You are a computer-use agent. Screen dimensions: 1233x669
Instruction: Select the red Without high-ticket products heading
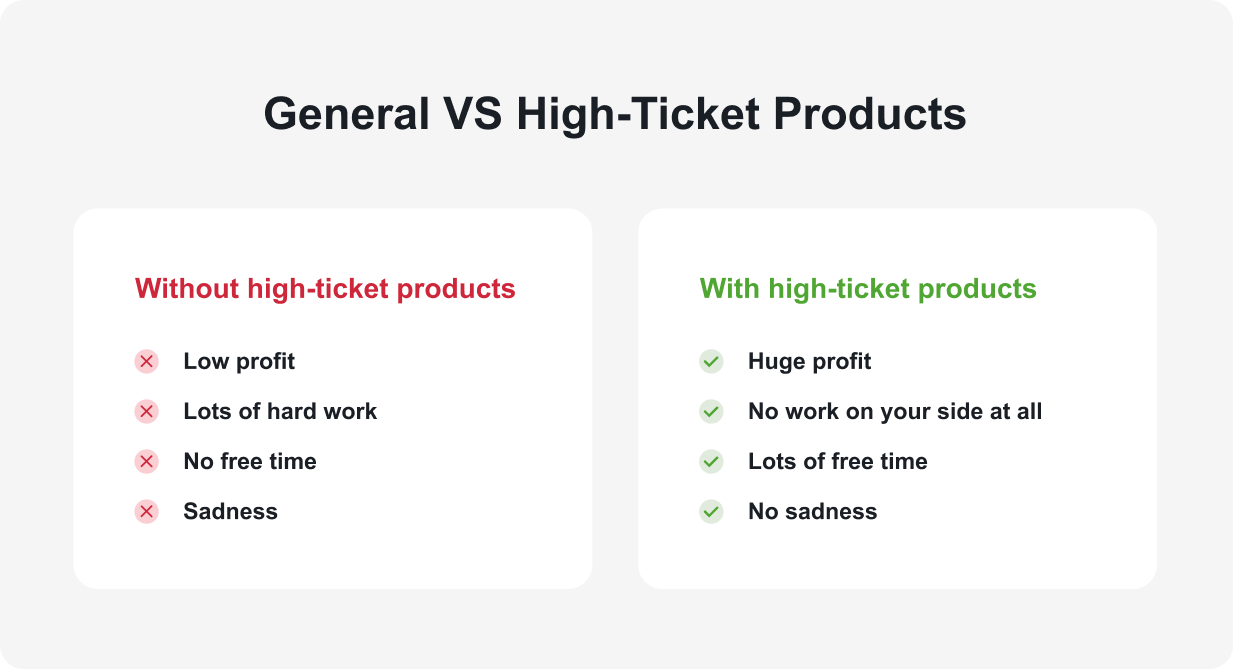coord(325,289)
